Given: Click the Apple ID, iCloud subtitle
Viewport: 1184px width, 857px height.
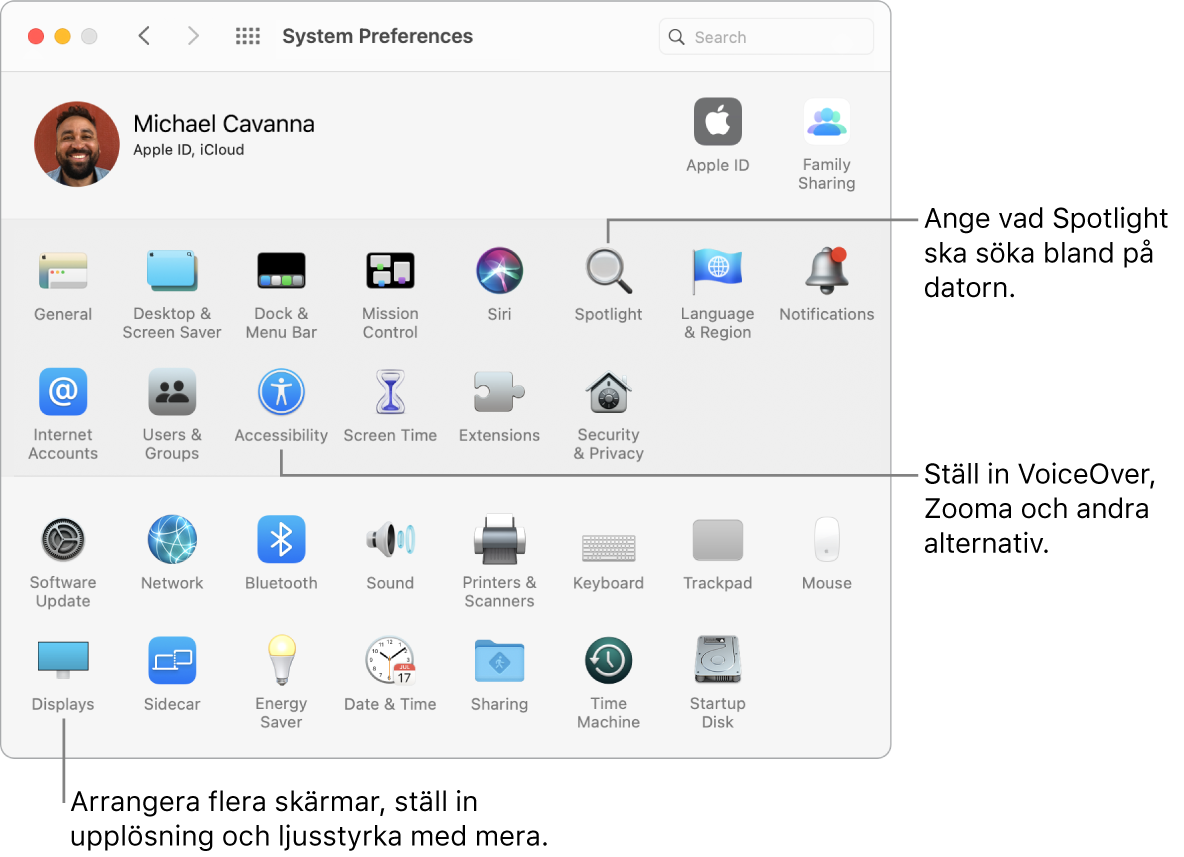Looking at the screenshot, I should (189, 150).
